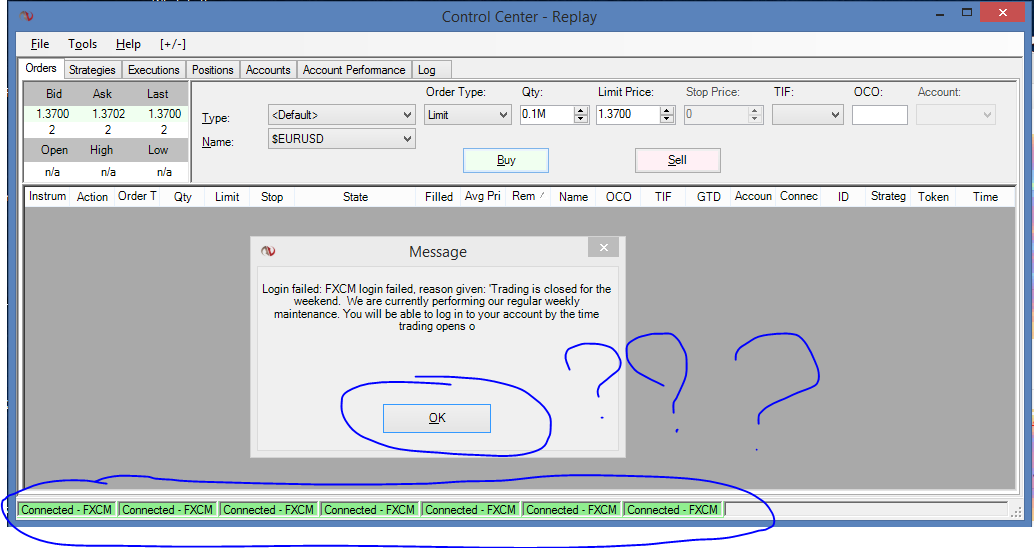Increase Limit Price with up arrow

pos(667,110)
